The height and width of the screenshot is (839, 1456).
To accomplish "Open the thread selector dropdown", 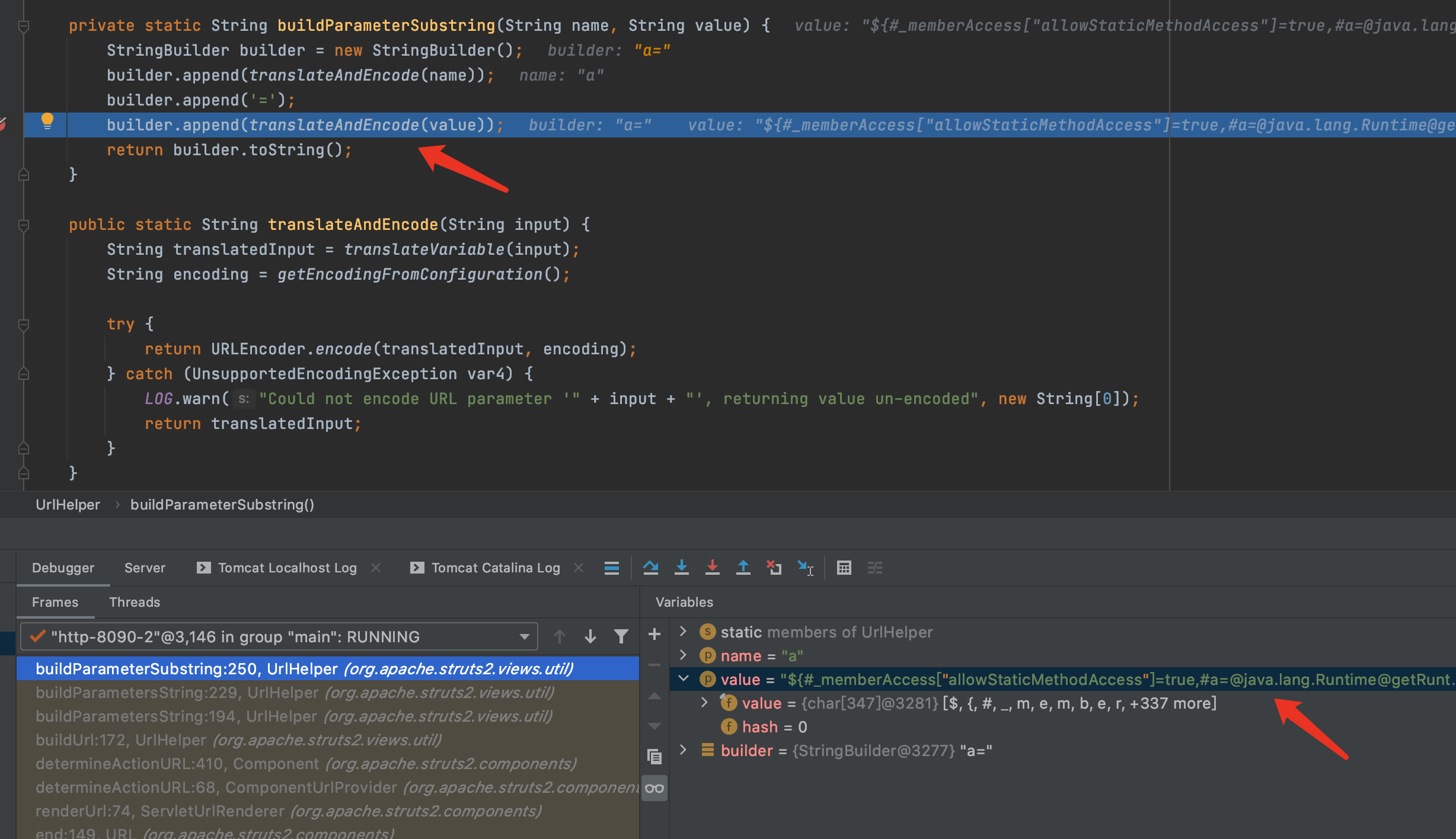I will point(279,636).
